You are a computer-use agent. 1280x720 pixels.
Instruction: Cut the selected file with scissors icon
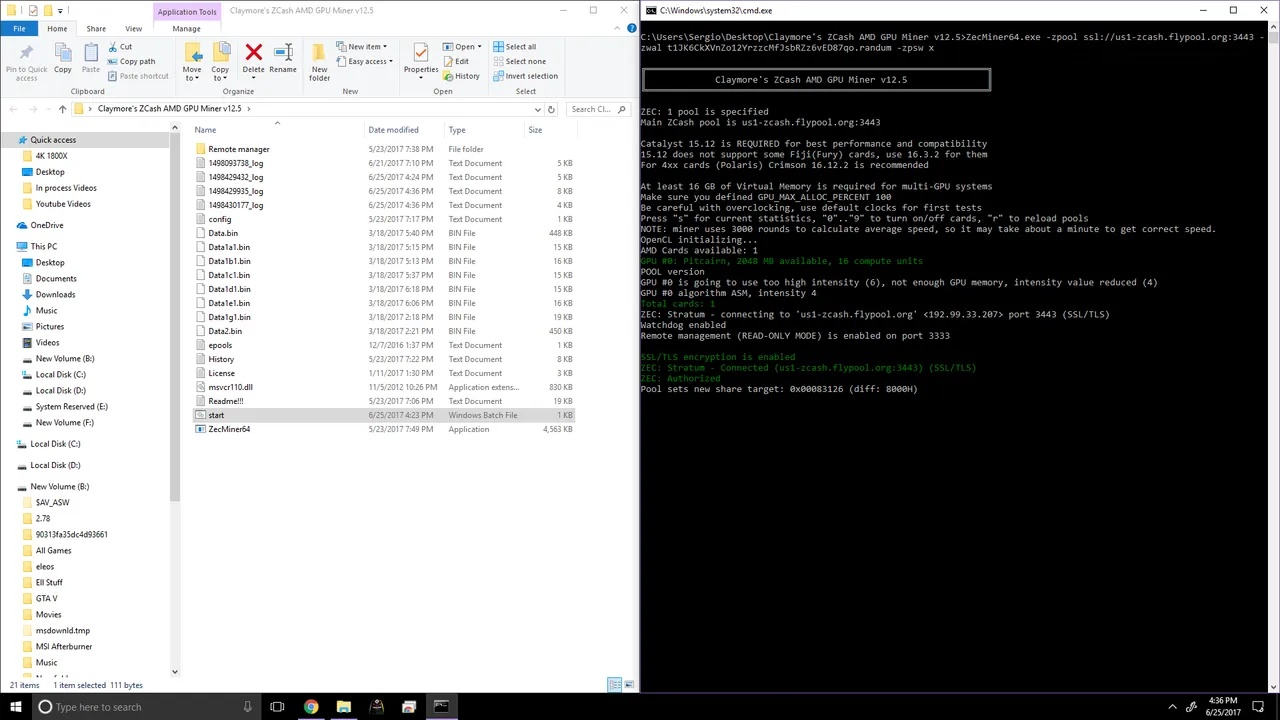[120, 47]
